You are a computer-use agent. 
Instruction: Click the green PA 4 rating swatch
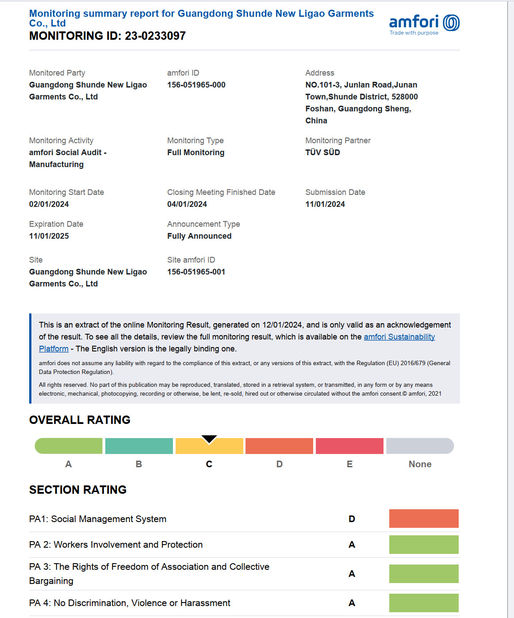click(424, 603)
